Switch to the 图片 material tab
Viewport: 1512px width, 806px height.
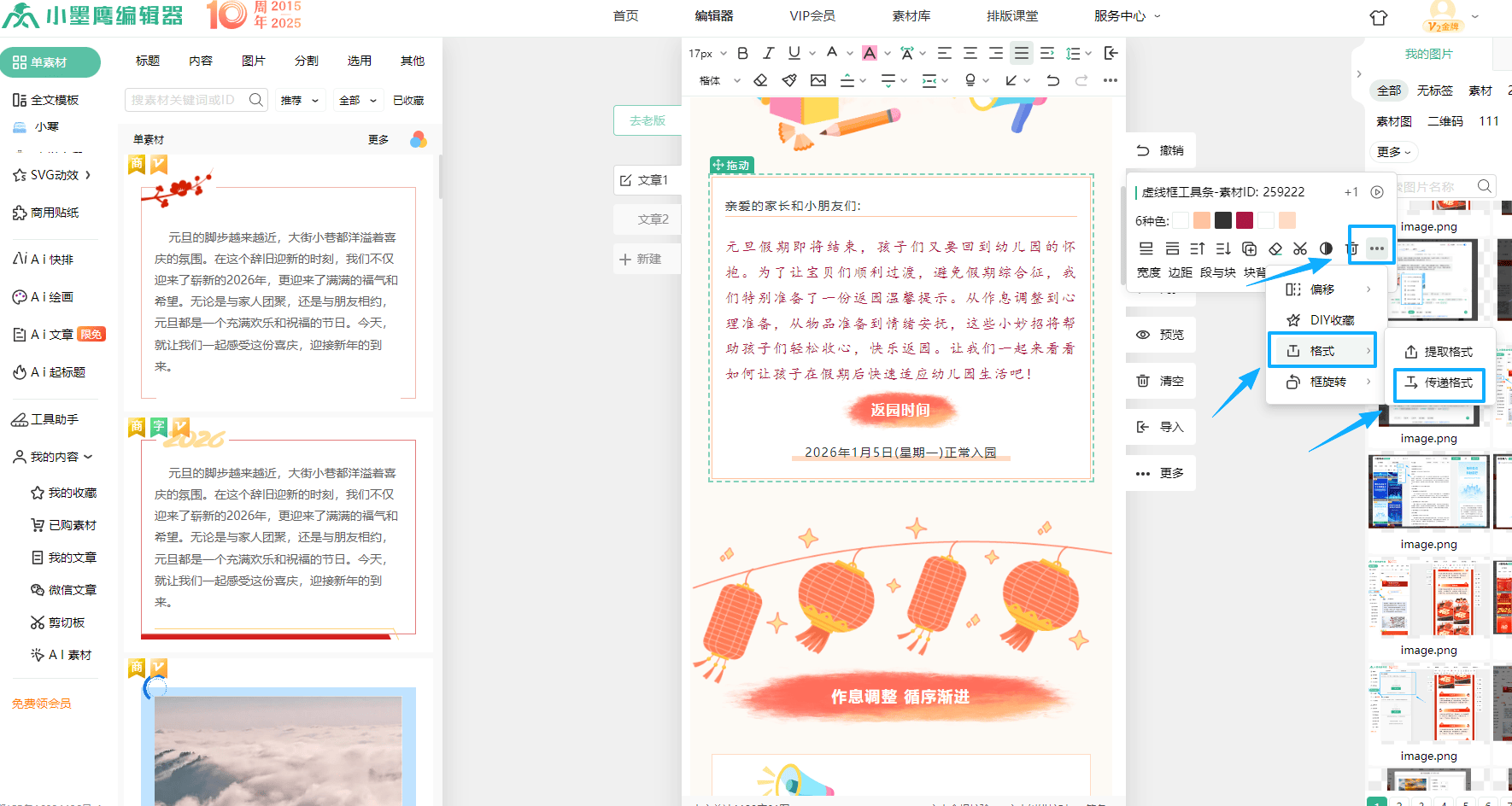point(254,61)
